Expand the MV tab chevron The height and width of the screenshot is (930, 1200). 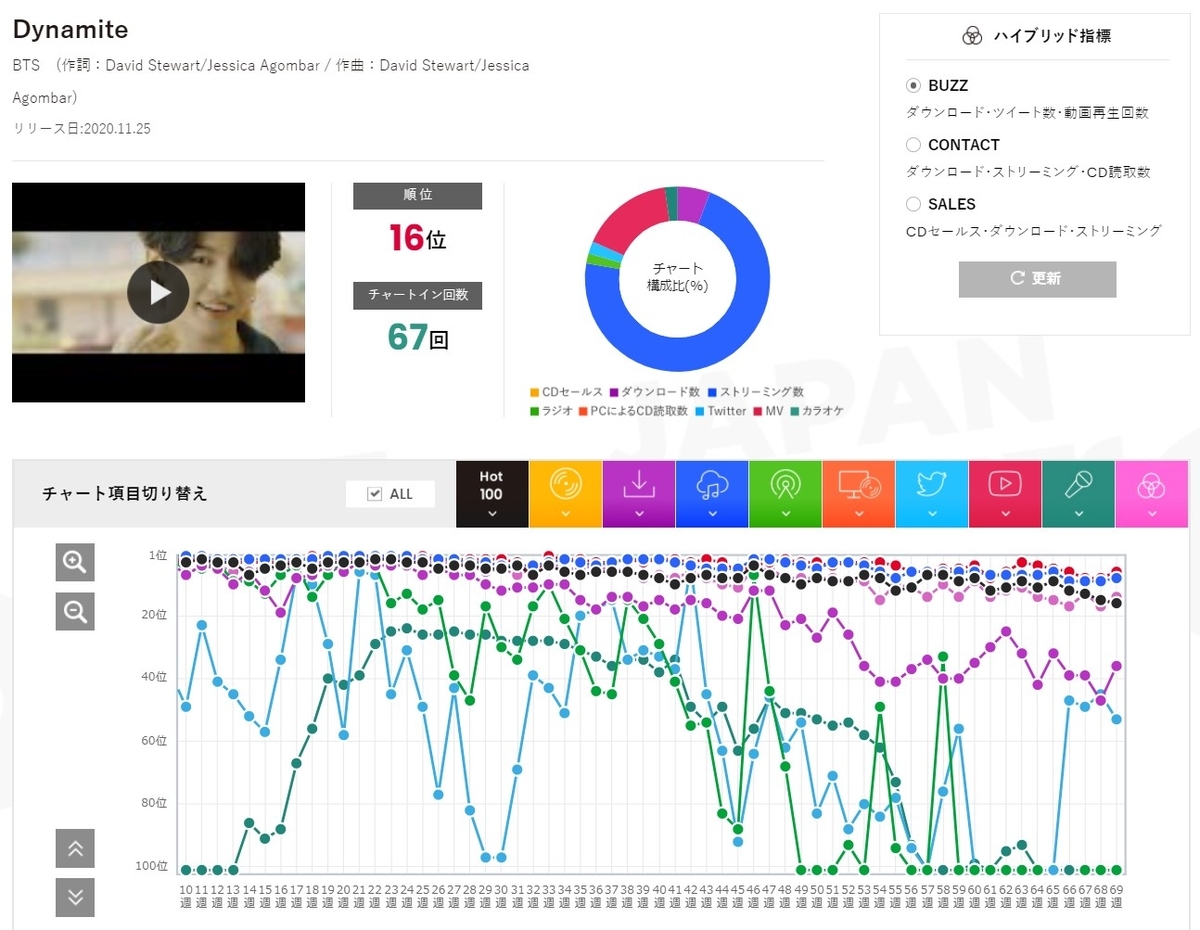[1005, 514]
